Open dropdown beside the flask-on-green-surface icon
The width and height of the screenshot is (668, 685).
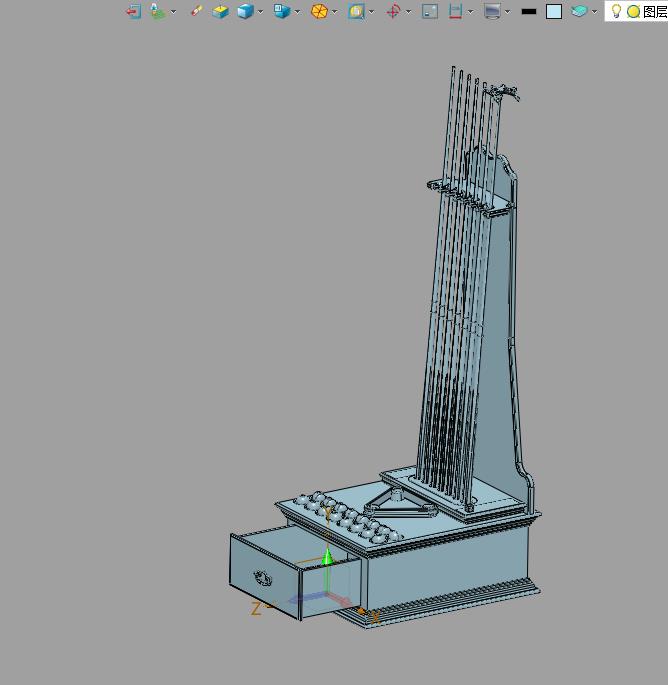[x=173, y=12]
